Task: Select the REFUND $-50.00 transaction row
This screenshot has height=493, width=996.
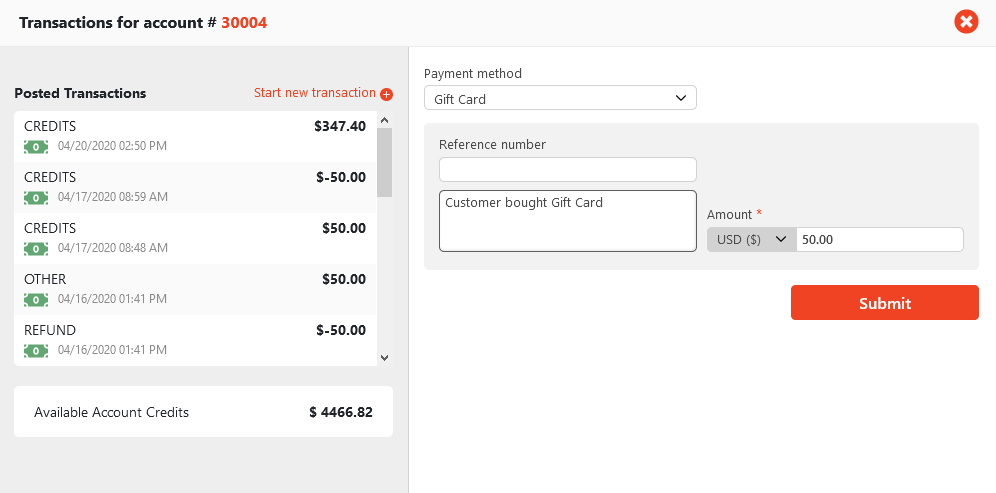Action: 195,340
